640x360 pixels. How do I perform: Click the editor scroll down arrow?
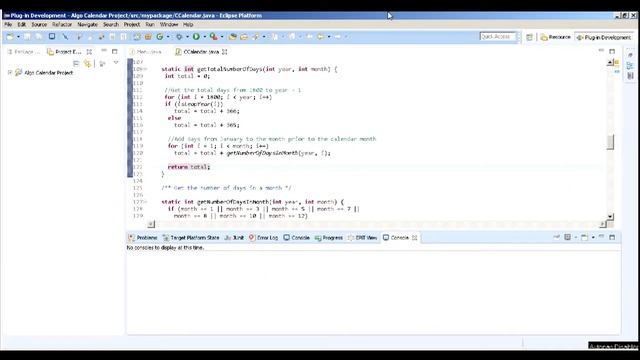coord(610,216)
